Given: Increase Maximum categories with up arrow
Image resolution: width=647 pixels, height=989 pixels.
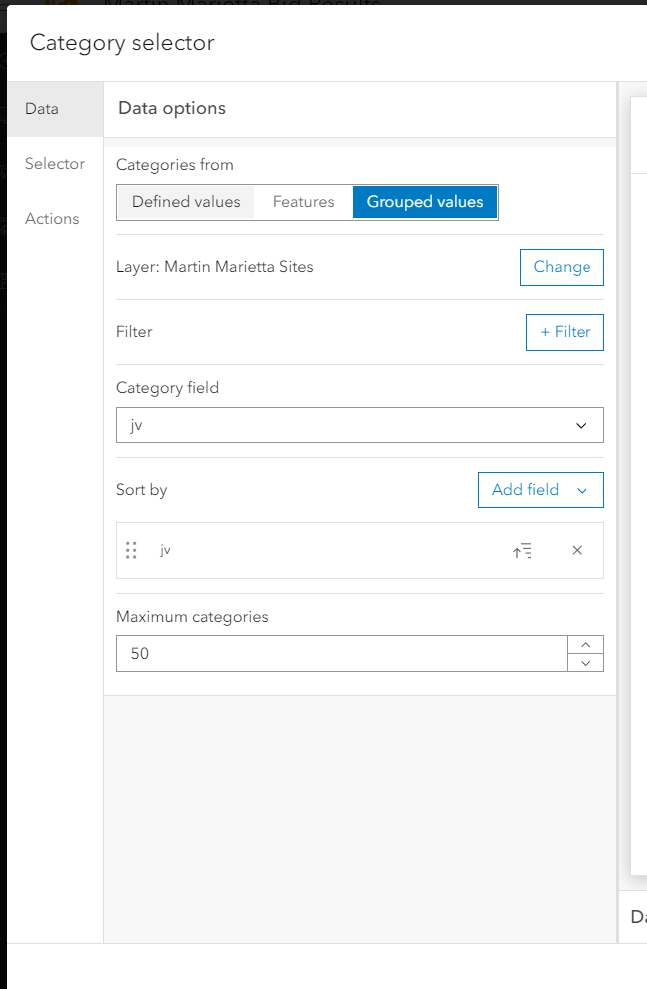Looking at the screenshot, I should (584, 646).
